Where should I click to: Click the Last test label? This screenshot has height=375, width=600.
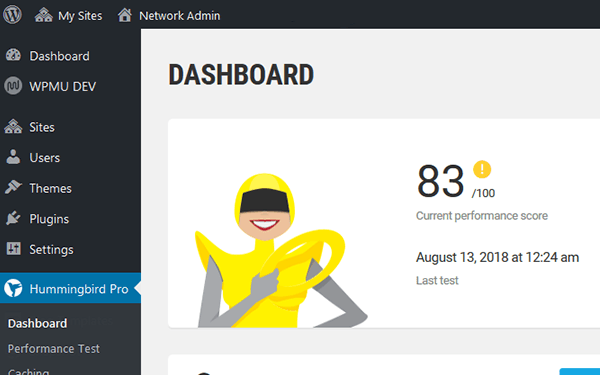(437, 280)
